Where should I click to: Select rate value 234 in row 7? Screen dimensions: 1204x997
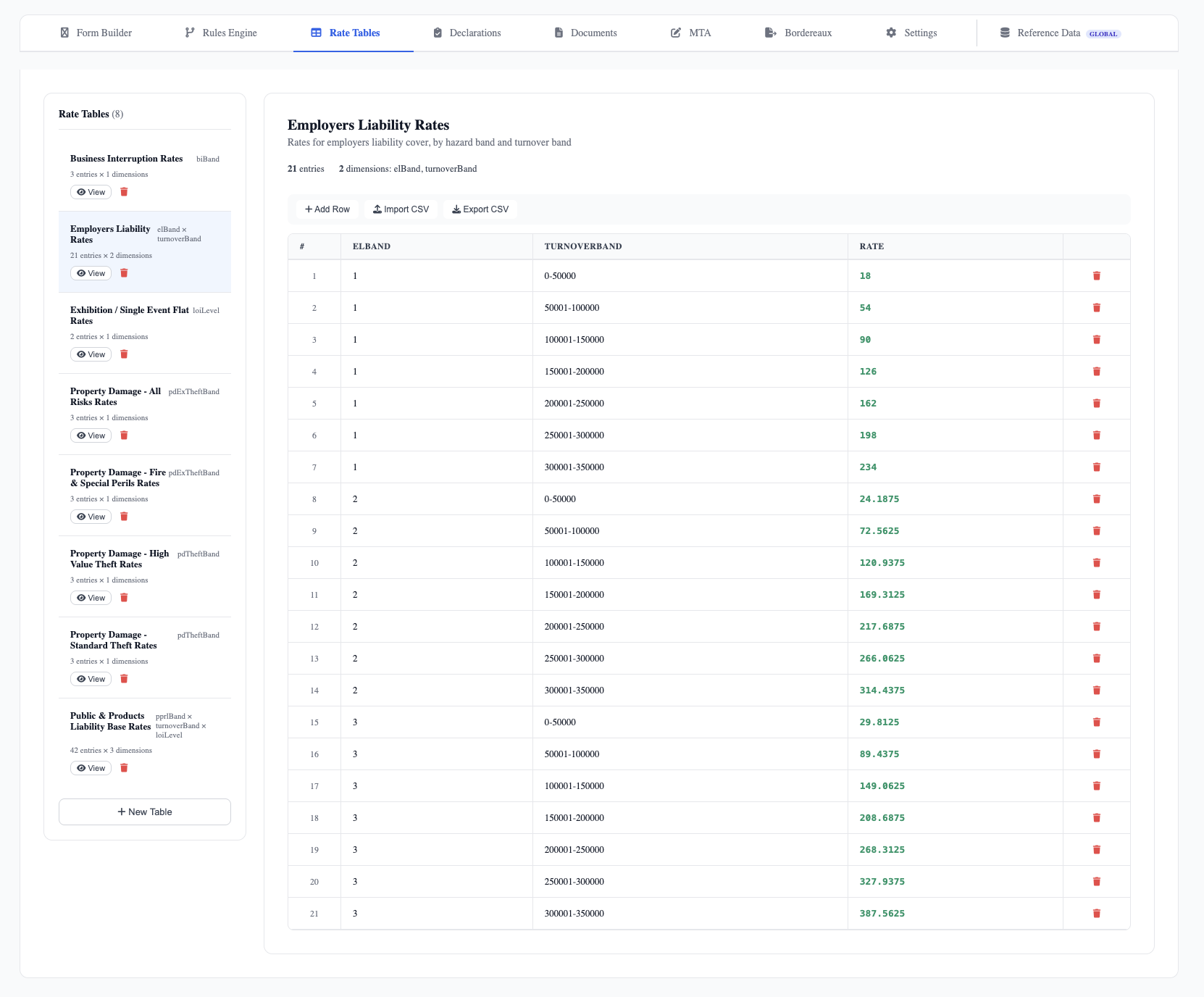[868, 467]
